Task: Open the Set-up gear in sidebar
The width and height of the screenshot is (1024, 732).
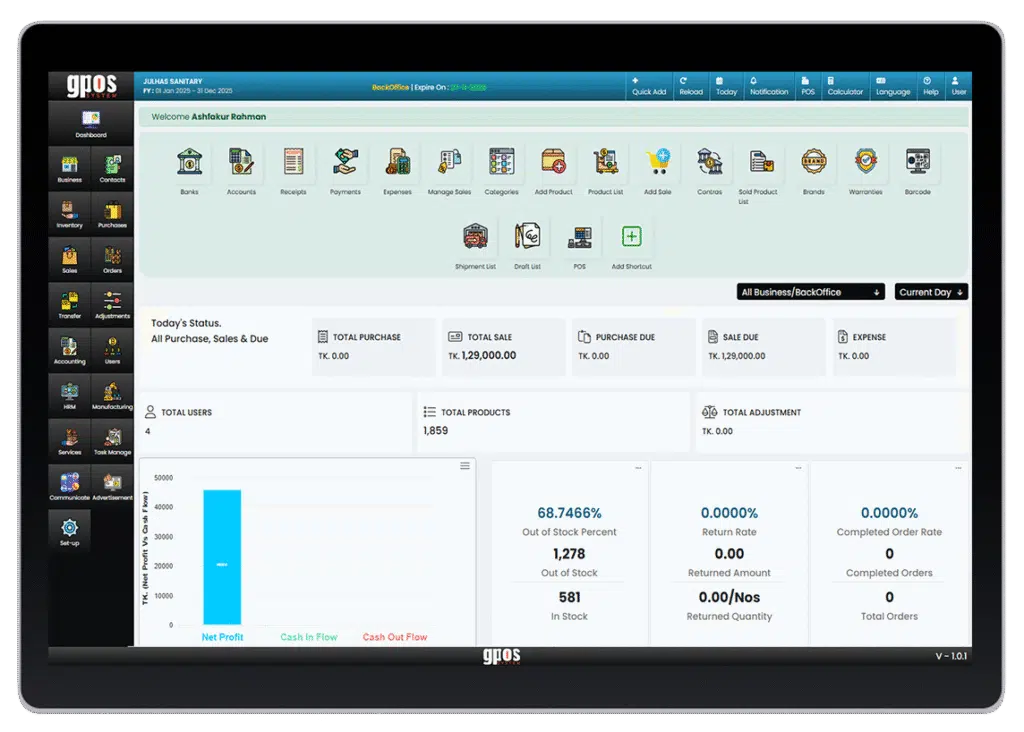Action: [69, 530]
